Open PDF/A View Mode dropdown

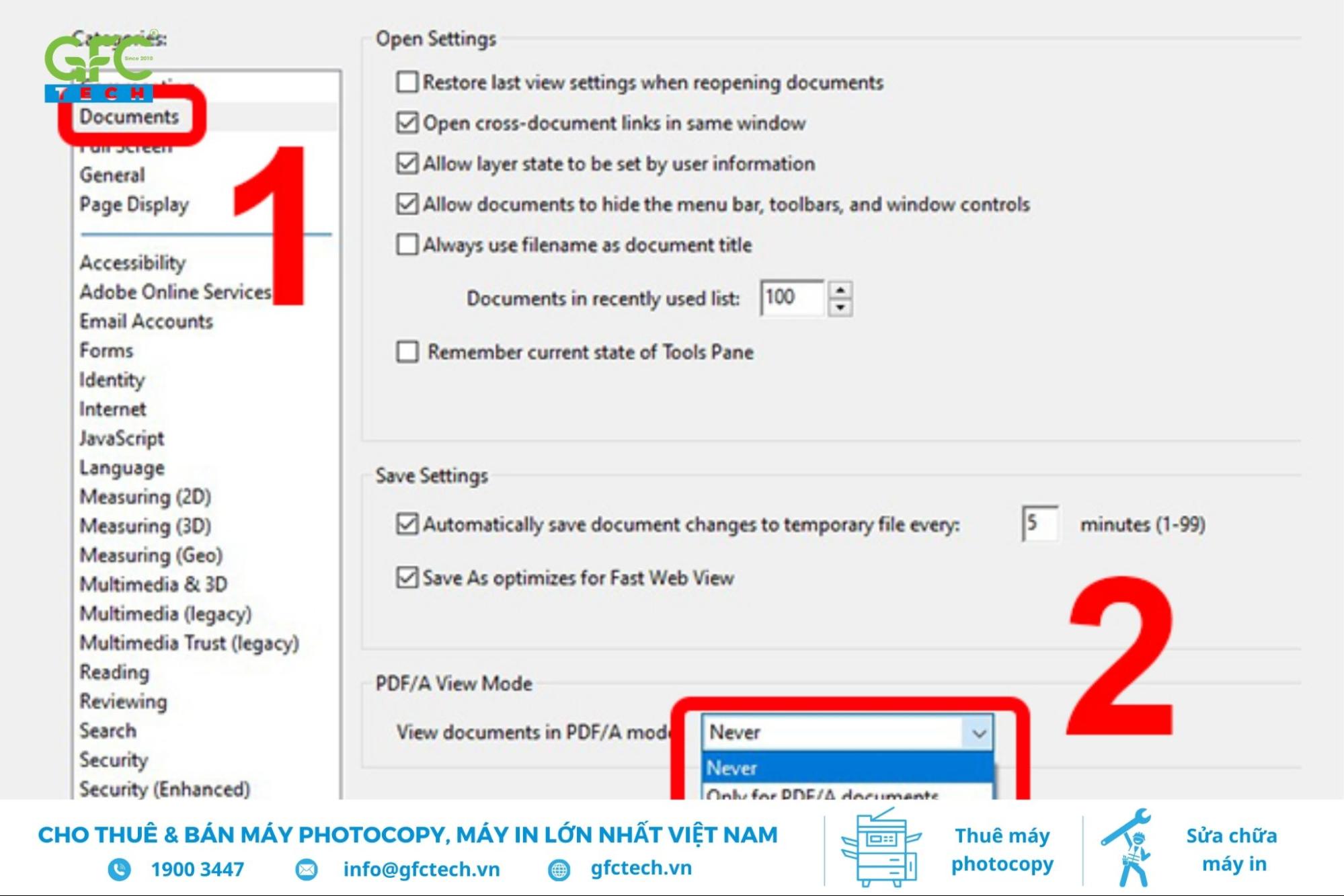[x=840, y=732]
